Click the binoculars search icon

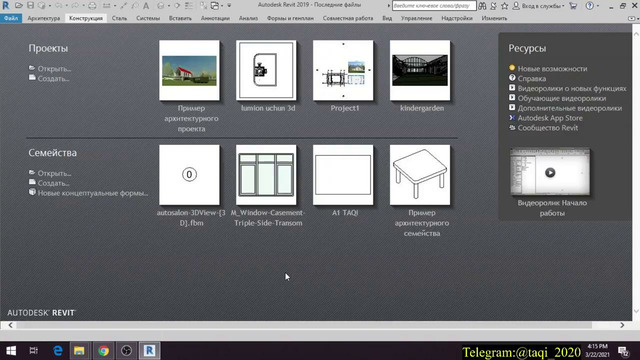[482, 6]
